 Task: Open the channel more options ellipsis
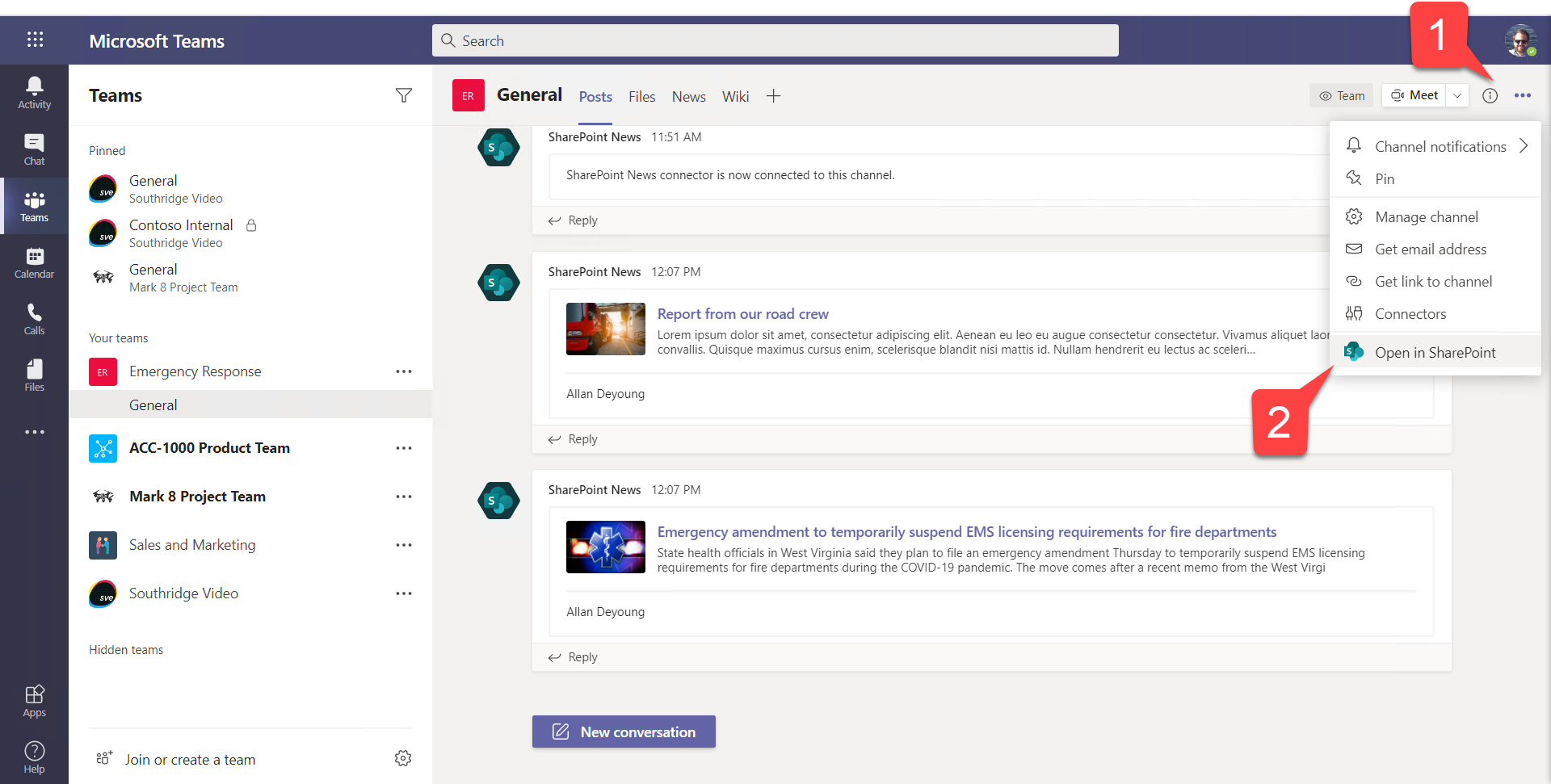(x=1523, y=95)
